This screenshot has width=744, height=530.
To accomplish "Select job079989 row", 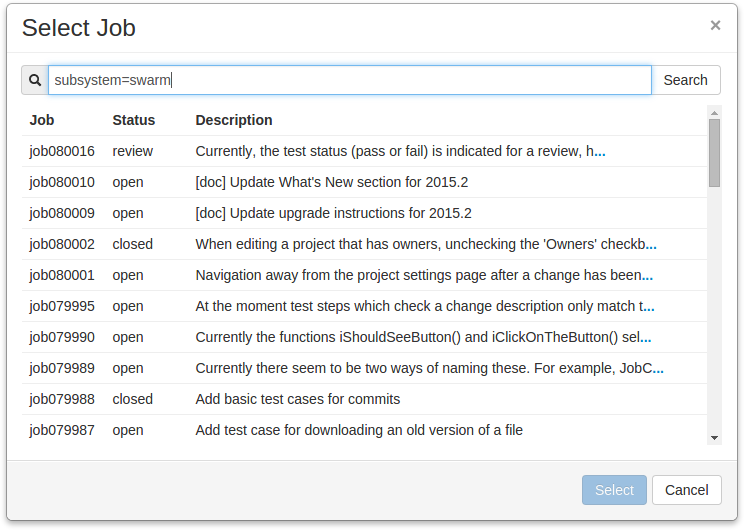I will coord(364,368).
